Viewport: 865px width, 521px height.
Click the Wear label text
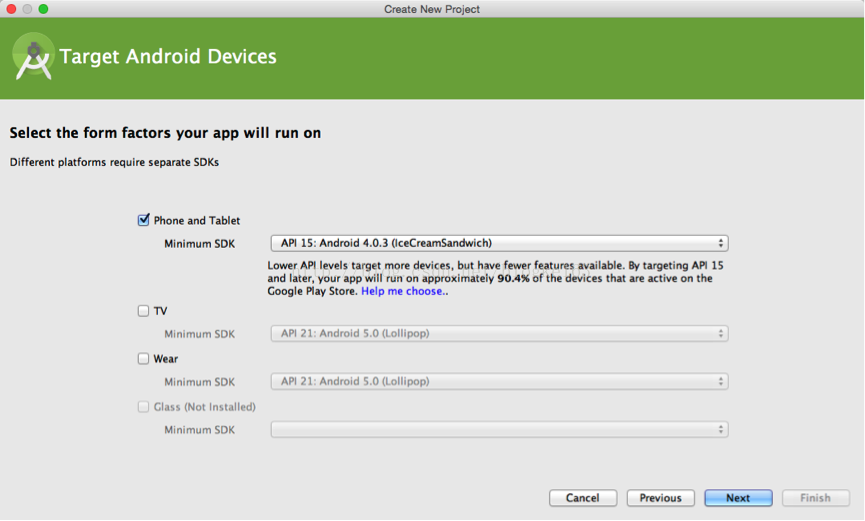click(165, 359)
